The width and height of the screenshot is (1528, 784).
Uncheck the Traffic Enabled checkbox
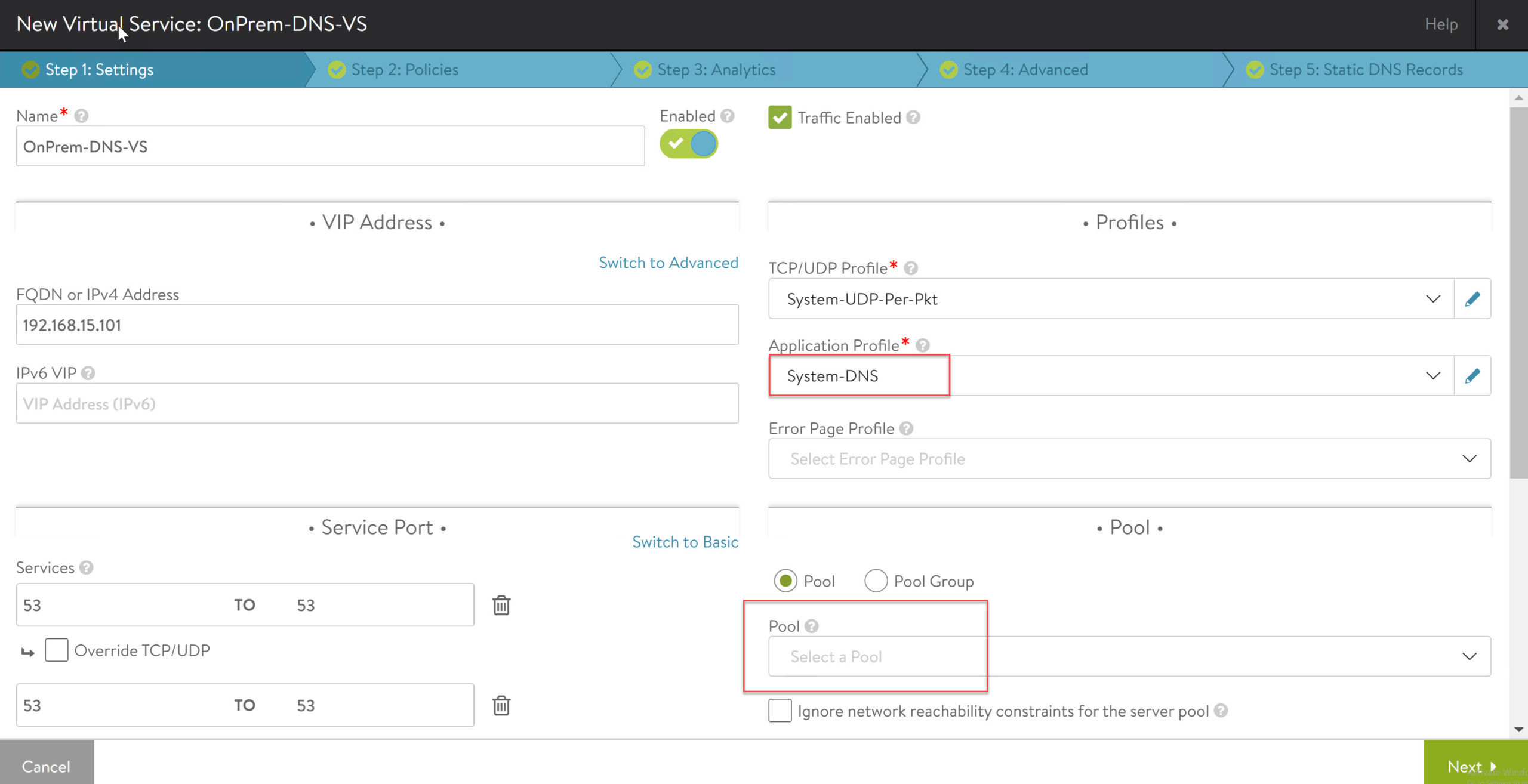click(x=780, y=118)
